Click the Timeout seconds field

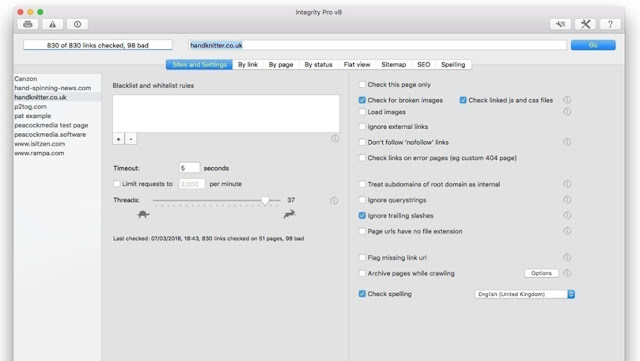pyautogui.click(x=189, y=168)
